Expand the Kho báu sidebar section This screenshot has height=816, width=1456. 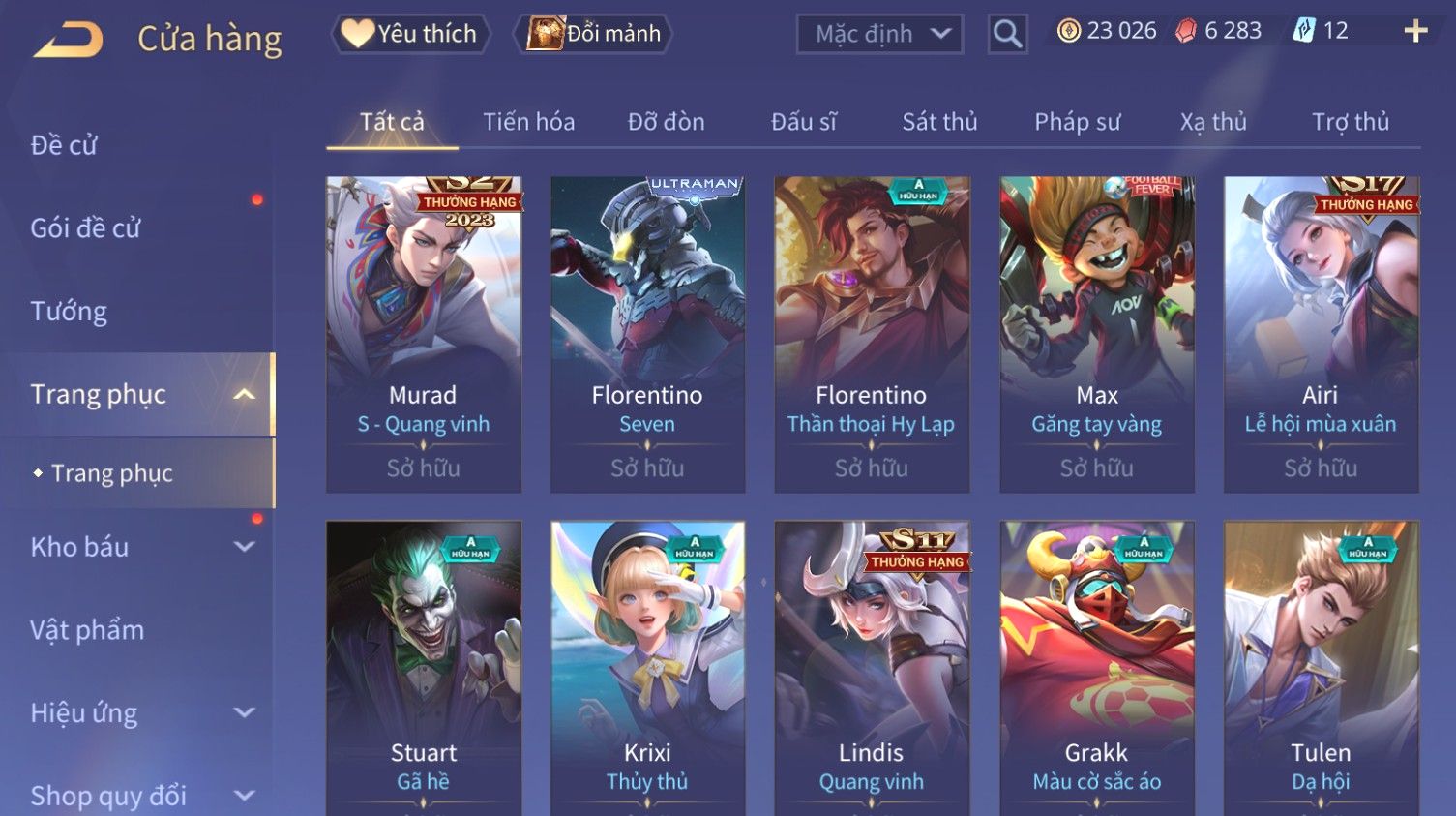(245, 546)
